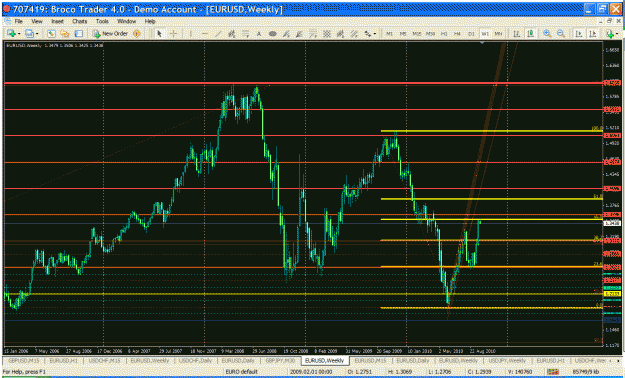Viewport: 625px width, 378px height.
Task: Click 'For Help, press F1' status text
Action: [x=25, y=372]
